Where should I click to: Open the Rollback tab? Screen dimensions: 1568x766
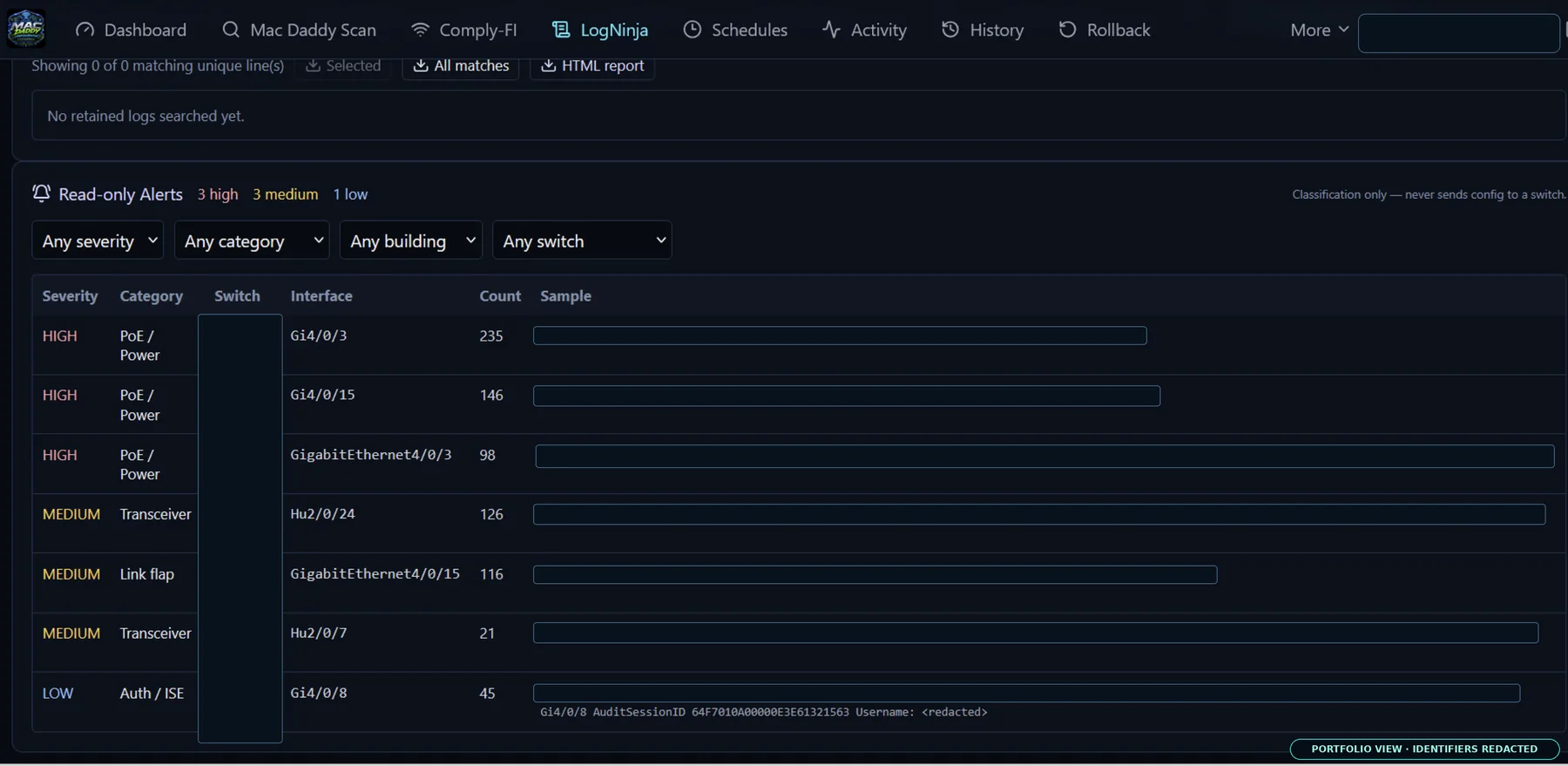pos(1105,30)
